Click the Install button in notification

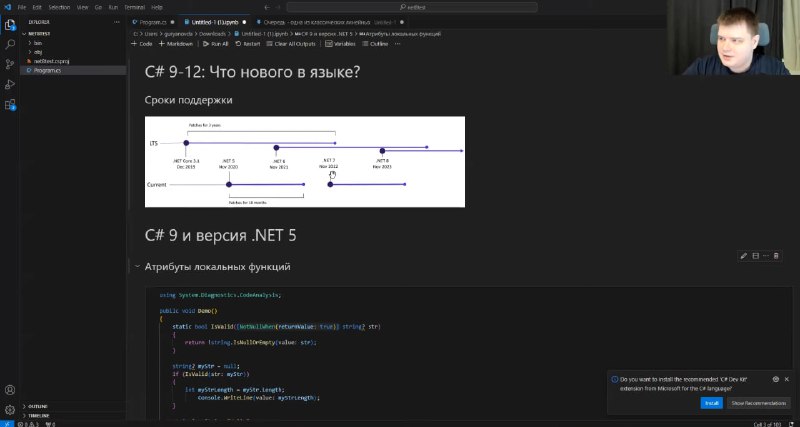(x=711, y=403)
